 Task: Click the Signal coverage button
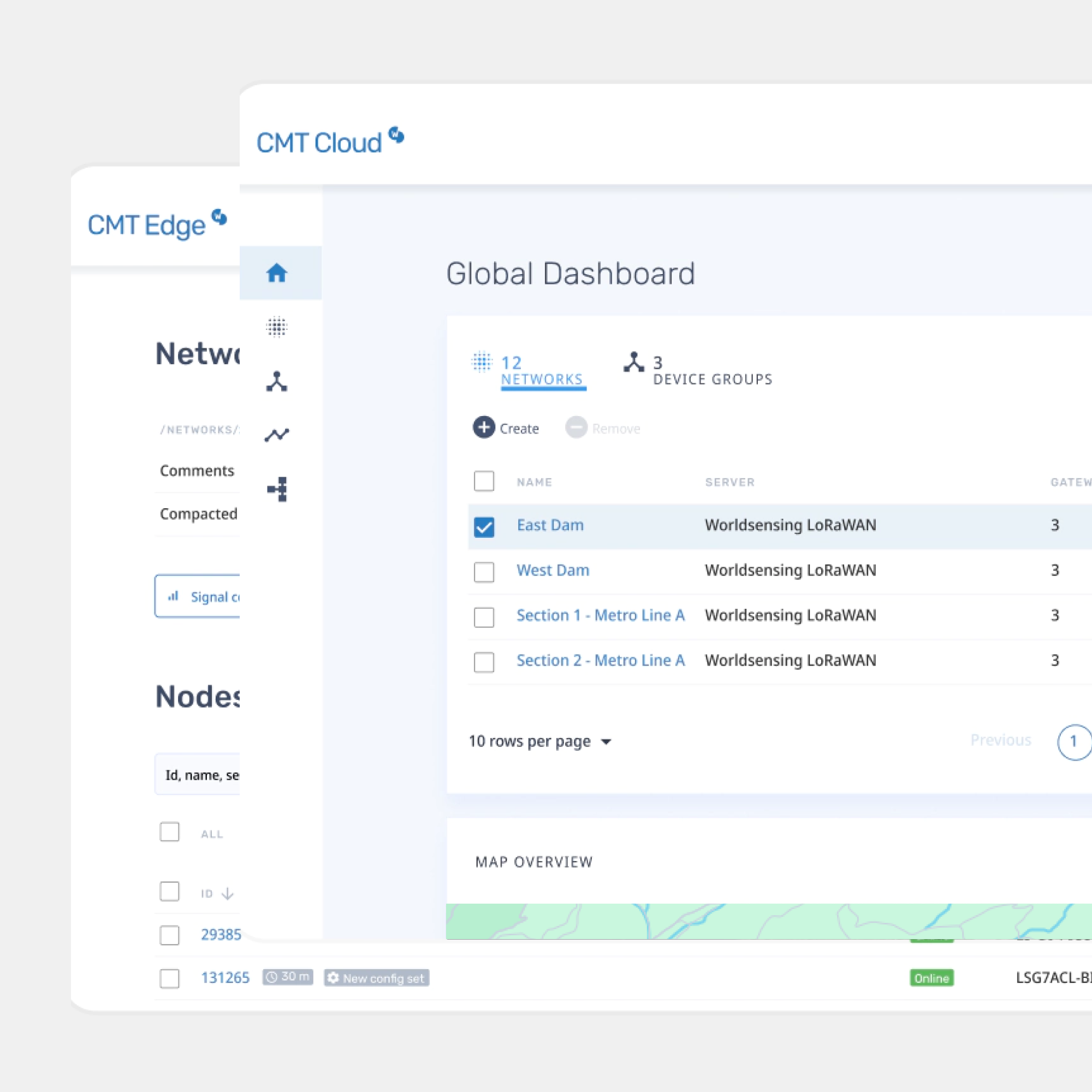click(x=199, y=596)
